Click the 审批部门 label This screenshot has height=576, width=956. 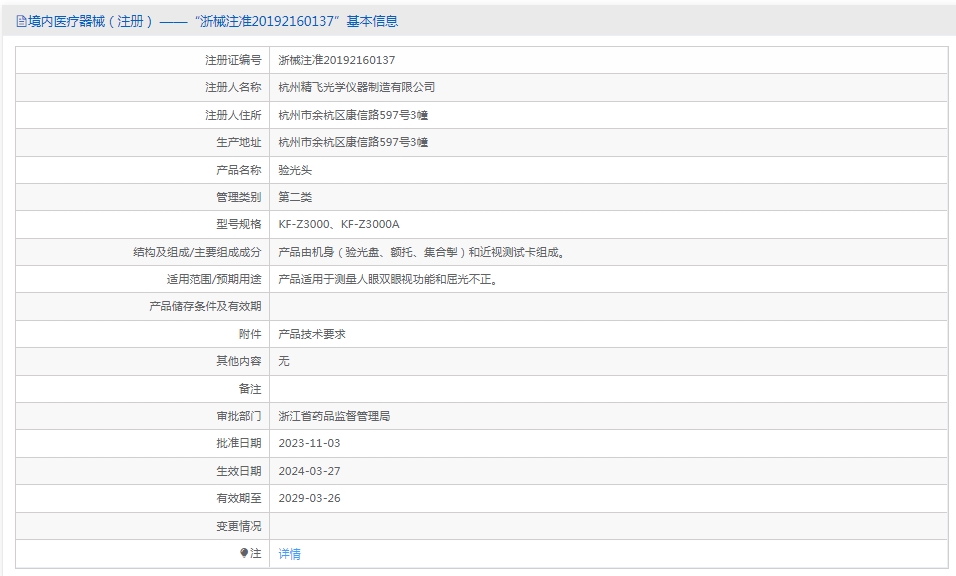coord(238,416)
